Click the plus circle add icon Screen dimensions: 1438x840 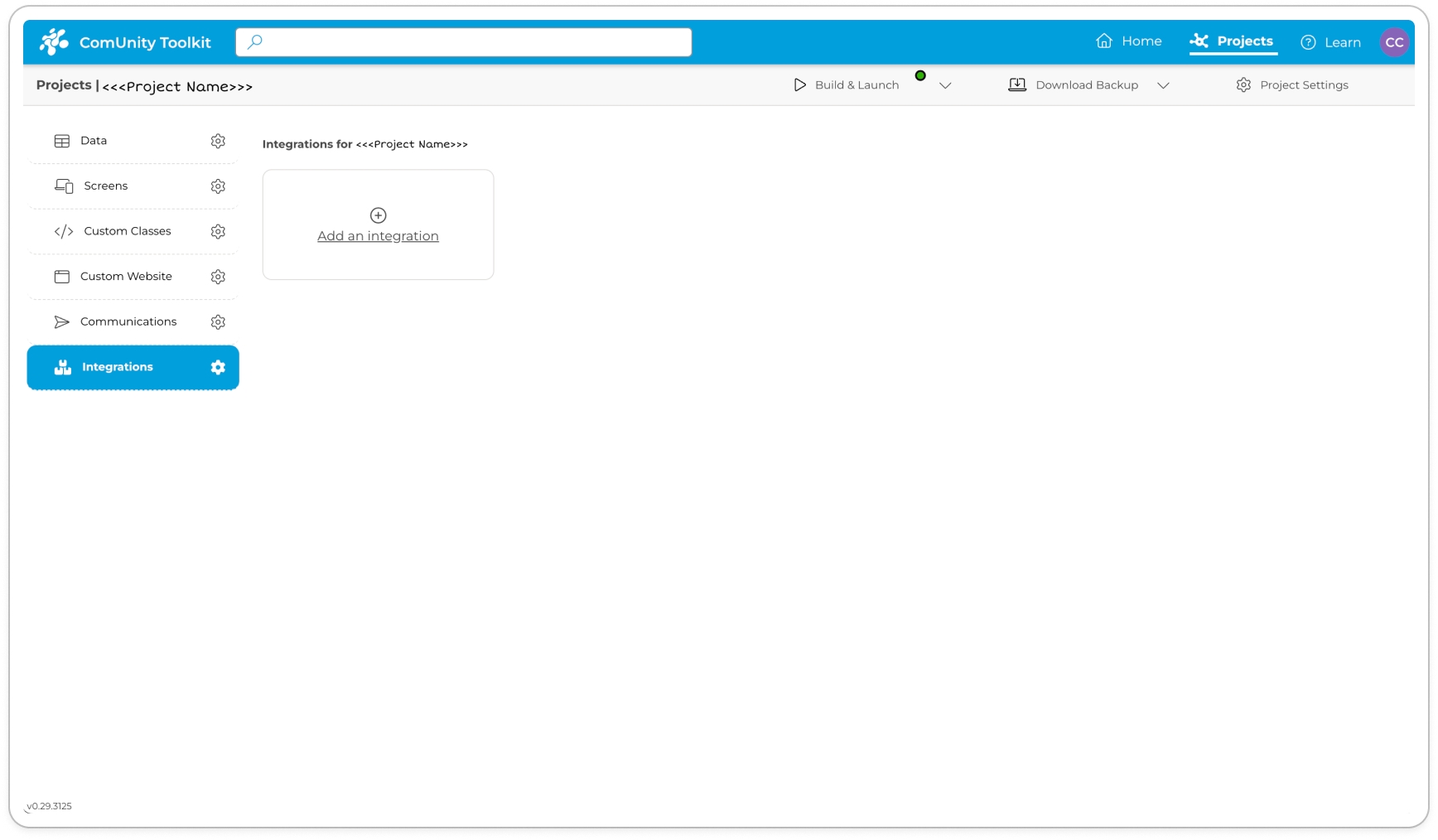[378, 215]
